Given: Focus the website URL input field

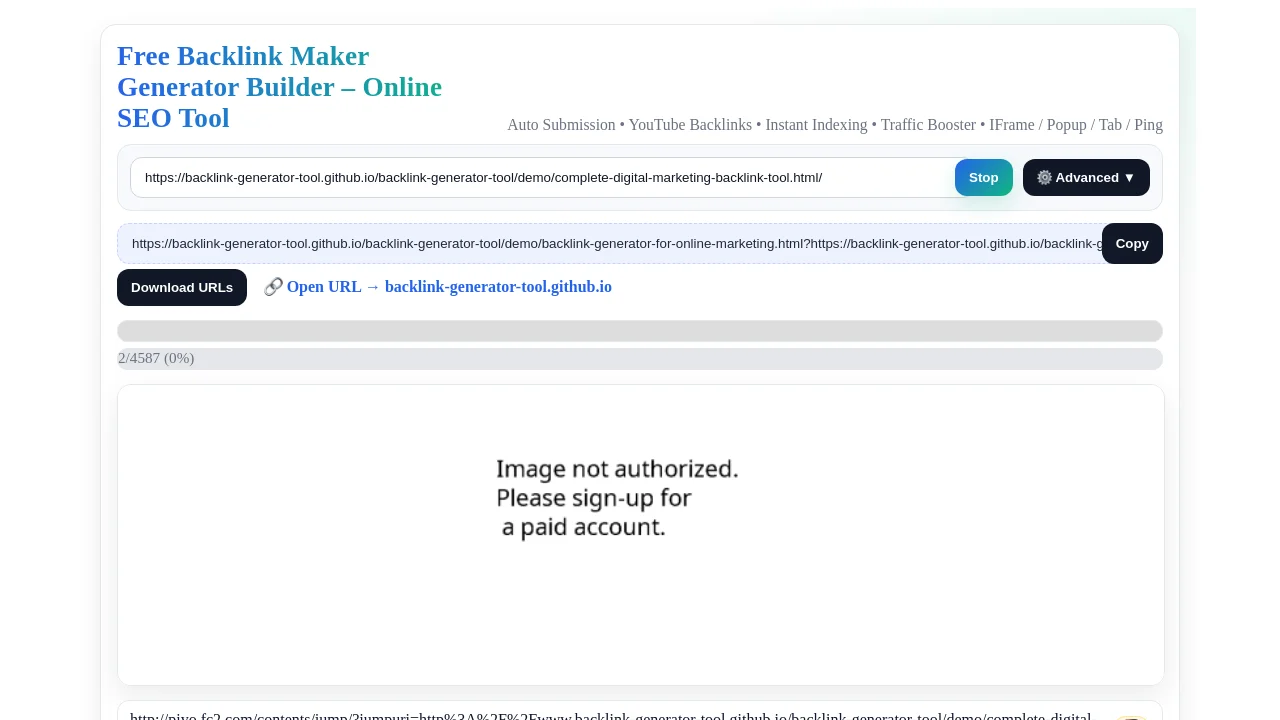Looking at the screenshot, I should click(x=548, y=178).
